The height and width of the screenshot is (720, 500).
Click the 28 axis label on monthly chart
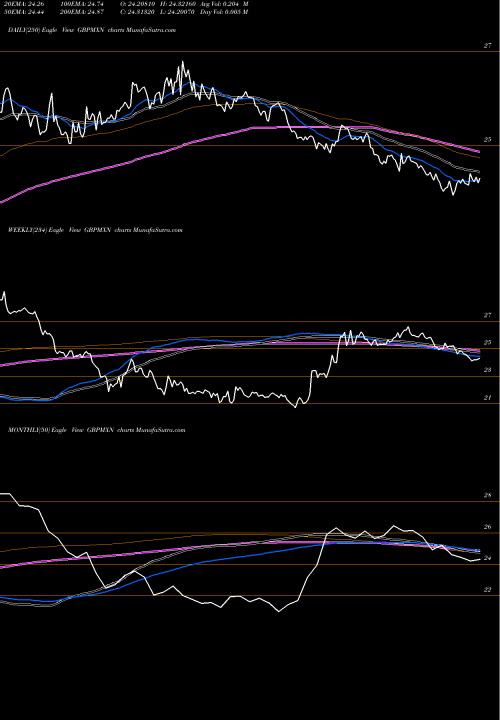click(487, 495)
